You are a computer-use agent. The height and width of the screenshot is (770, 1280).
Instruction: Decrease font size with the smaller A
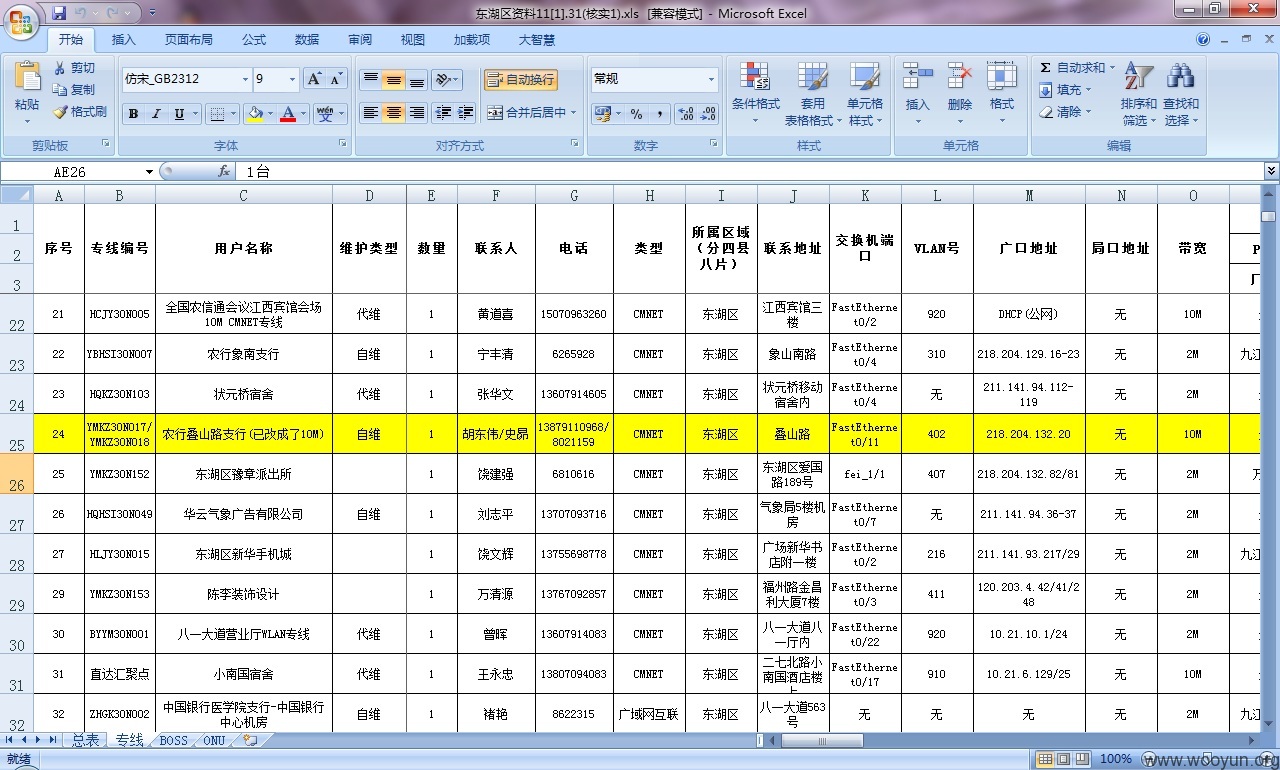(336, 79)
